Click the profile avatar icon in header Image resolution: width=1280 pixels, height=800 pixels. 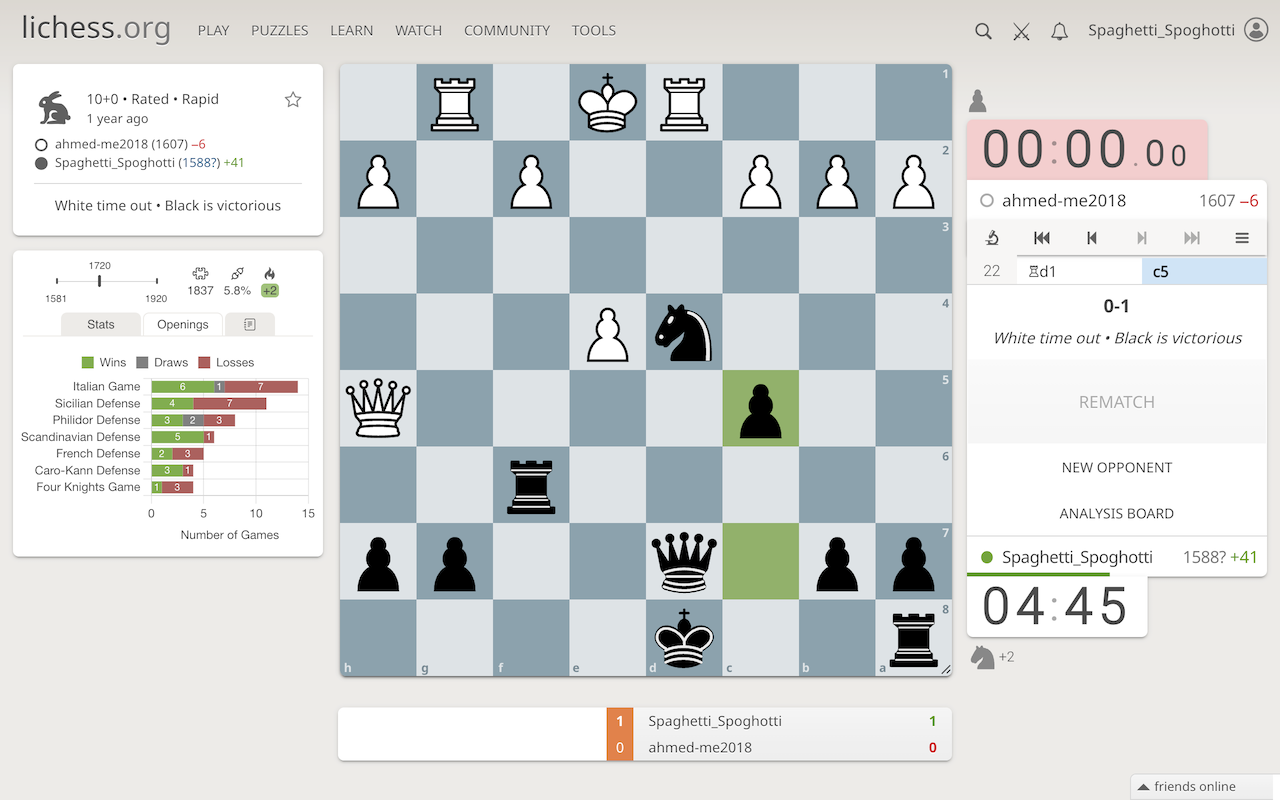point(1256,30)
